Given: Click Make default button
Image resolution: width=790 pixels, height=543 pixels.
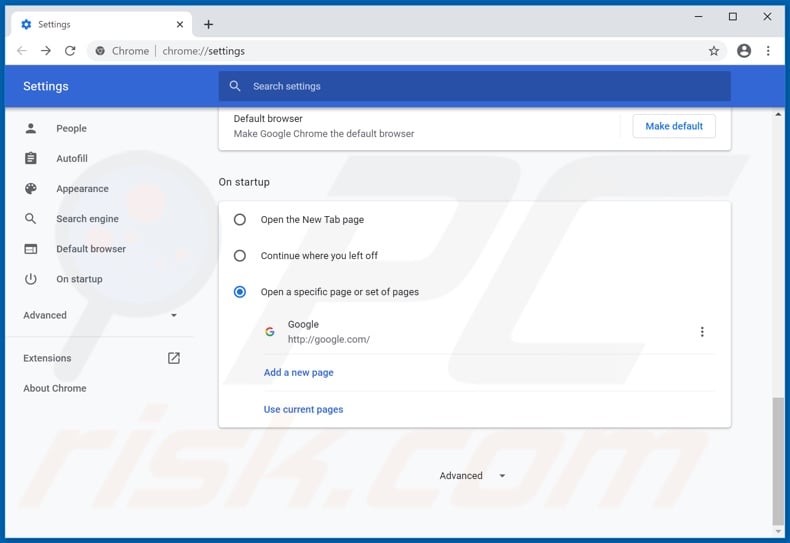Looking at the screenshot, I should pyautogui.click(x=674, y=126).
